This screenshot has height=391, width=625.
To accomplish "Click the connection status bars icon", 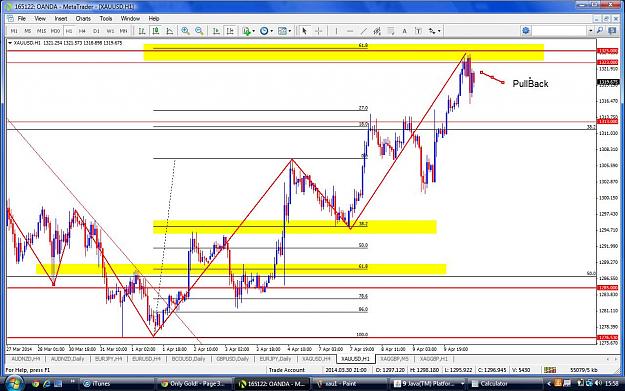I will coord(550,370).
